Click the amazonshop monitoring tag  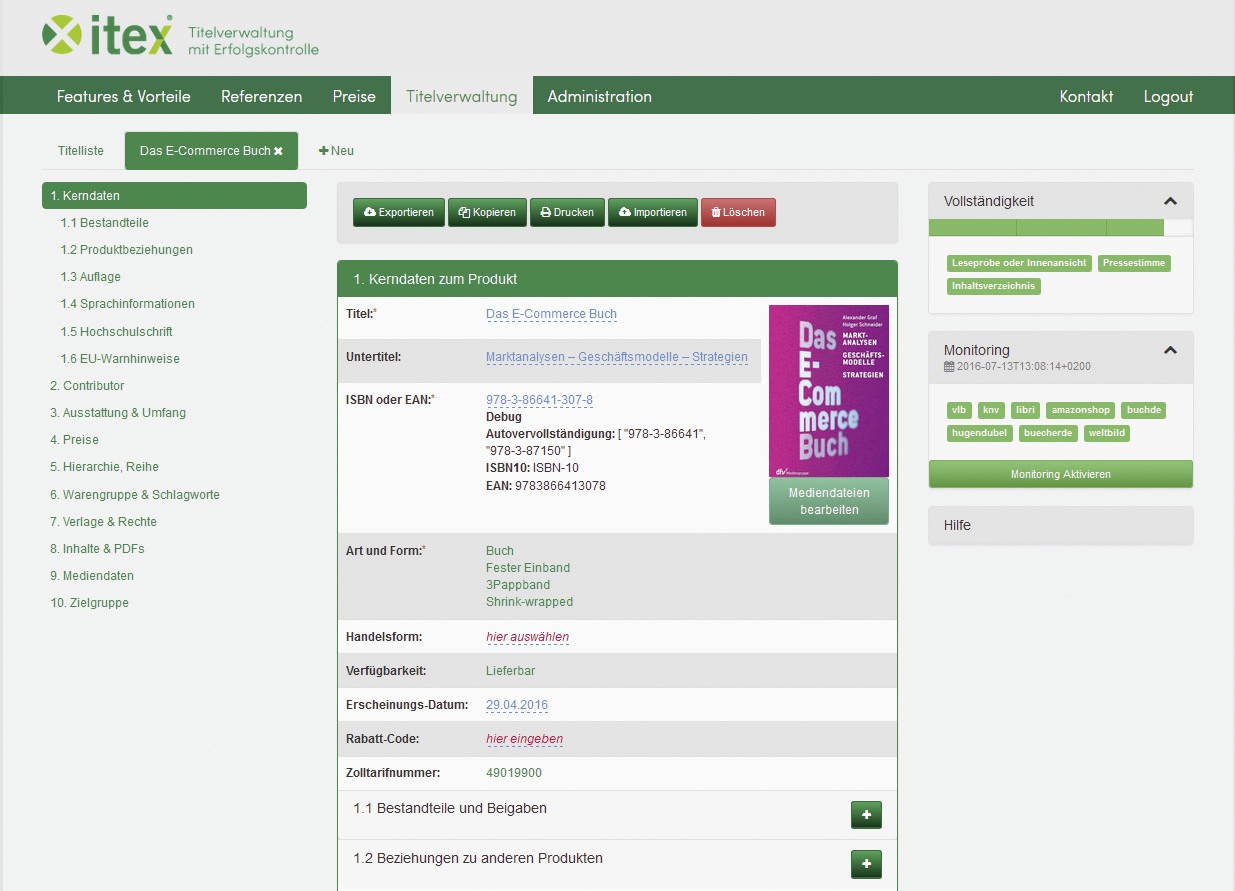pos(1081,410)
